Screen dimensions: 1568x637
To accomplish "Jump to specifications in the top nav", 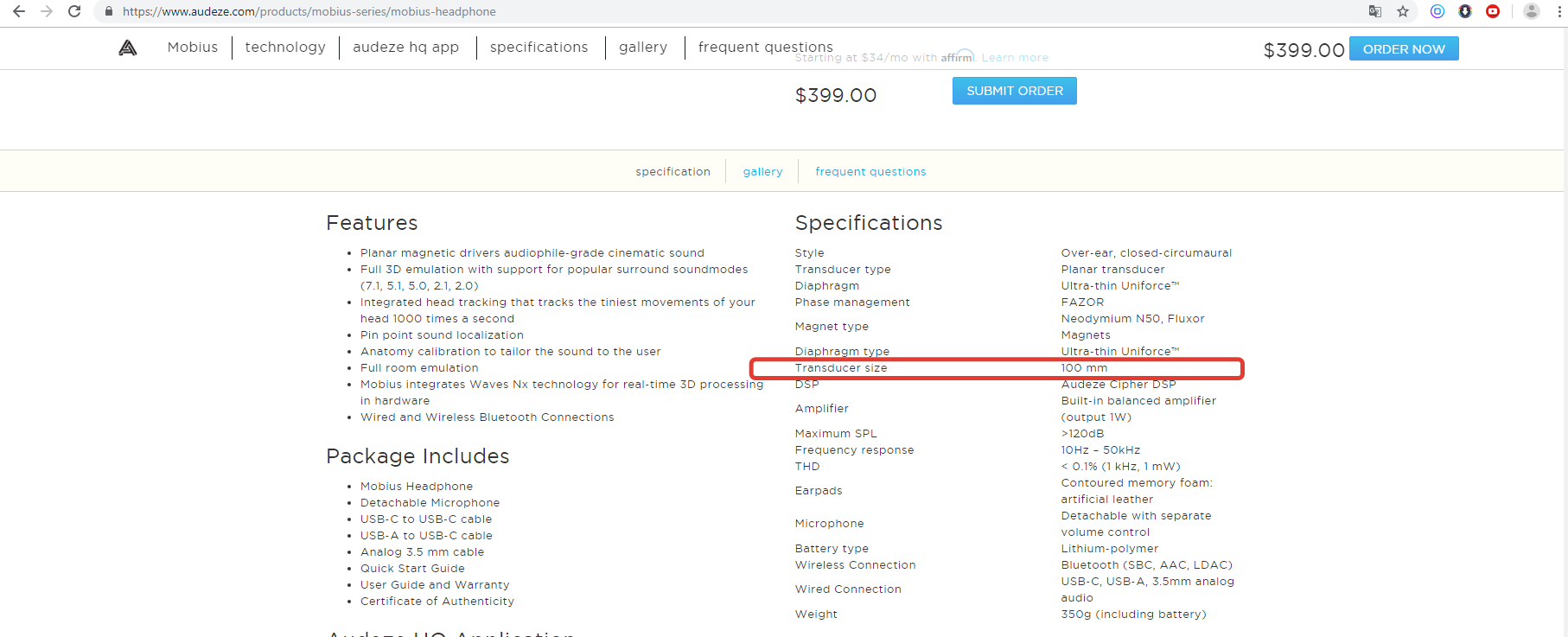I will click(539, 48).
